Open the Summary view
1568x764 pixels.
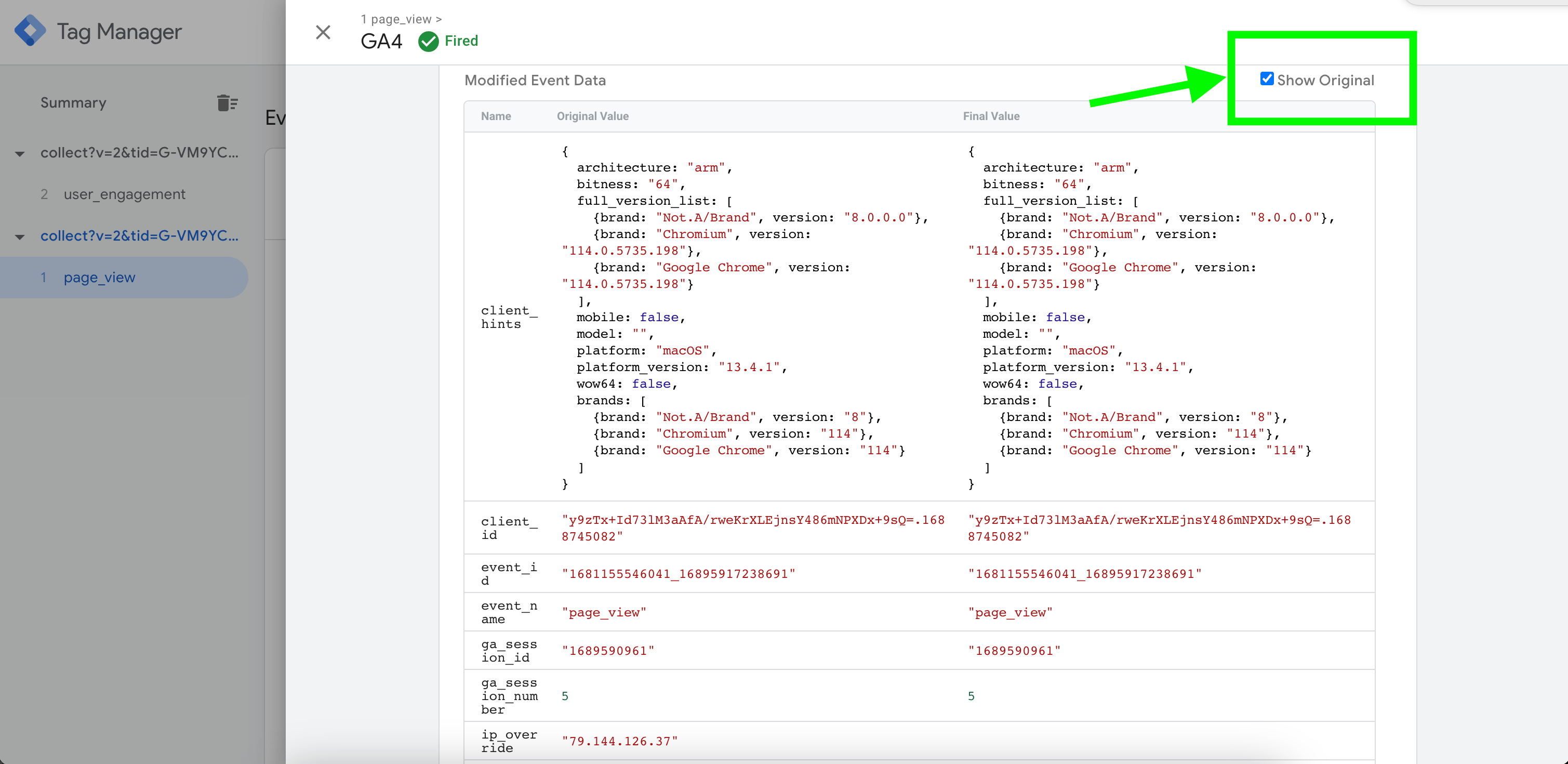click(73, 103)
